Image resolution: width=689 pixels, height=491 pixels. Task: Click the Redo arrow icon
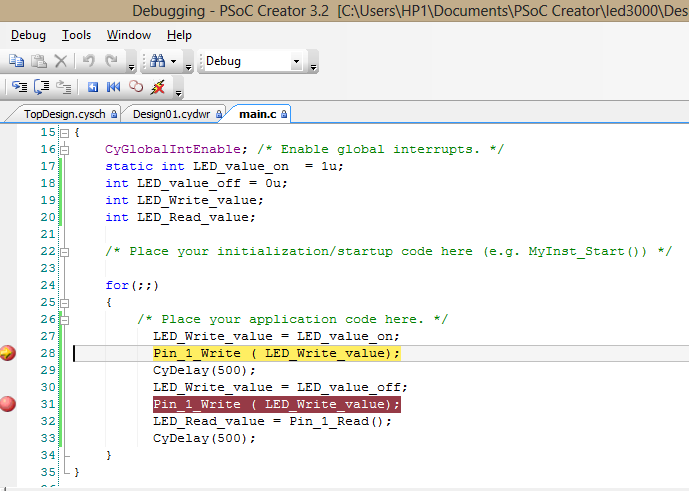[111, 61]
